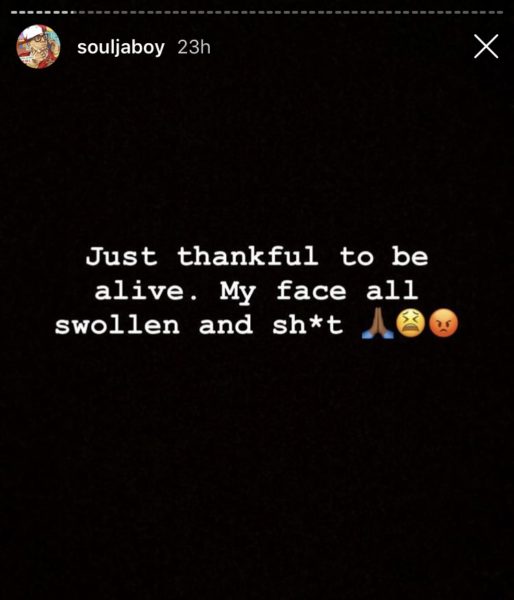
Task: Click the word 'swollen' in the story
Action: (x=117, y=325)
